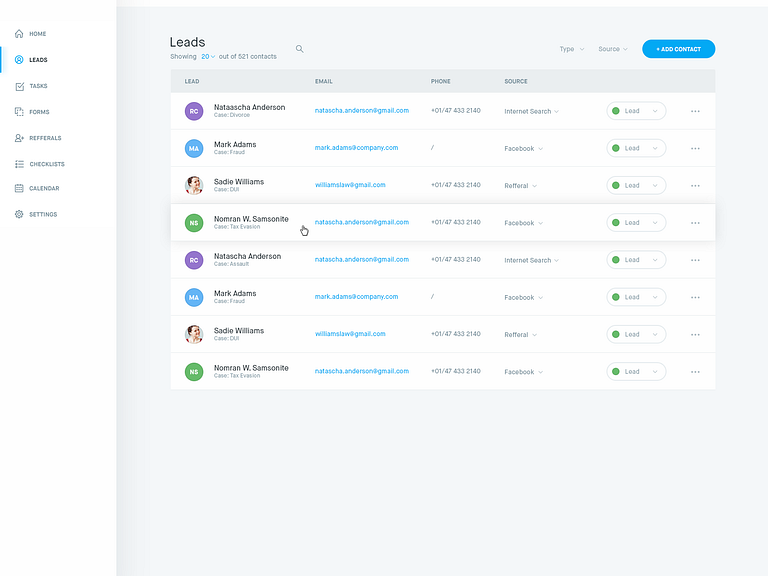768x576 pixels.
Task: Click the name Nataascha Anderson
Action: tap(249, 107)
